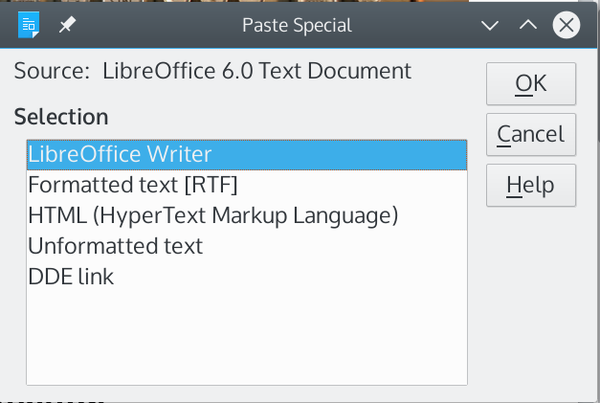Click the Paste Special title text
This screenshot has height=403, width=600.
tap(300, 25)
